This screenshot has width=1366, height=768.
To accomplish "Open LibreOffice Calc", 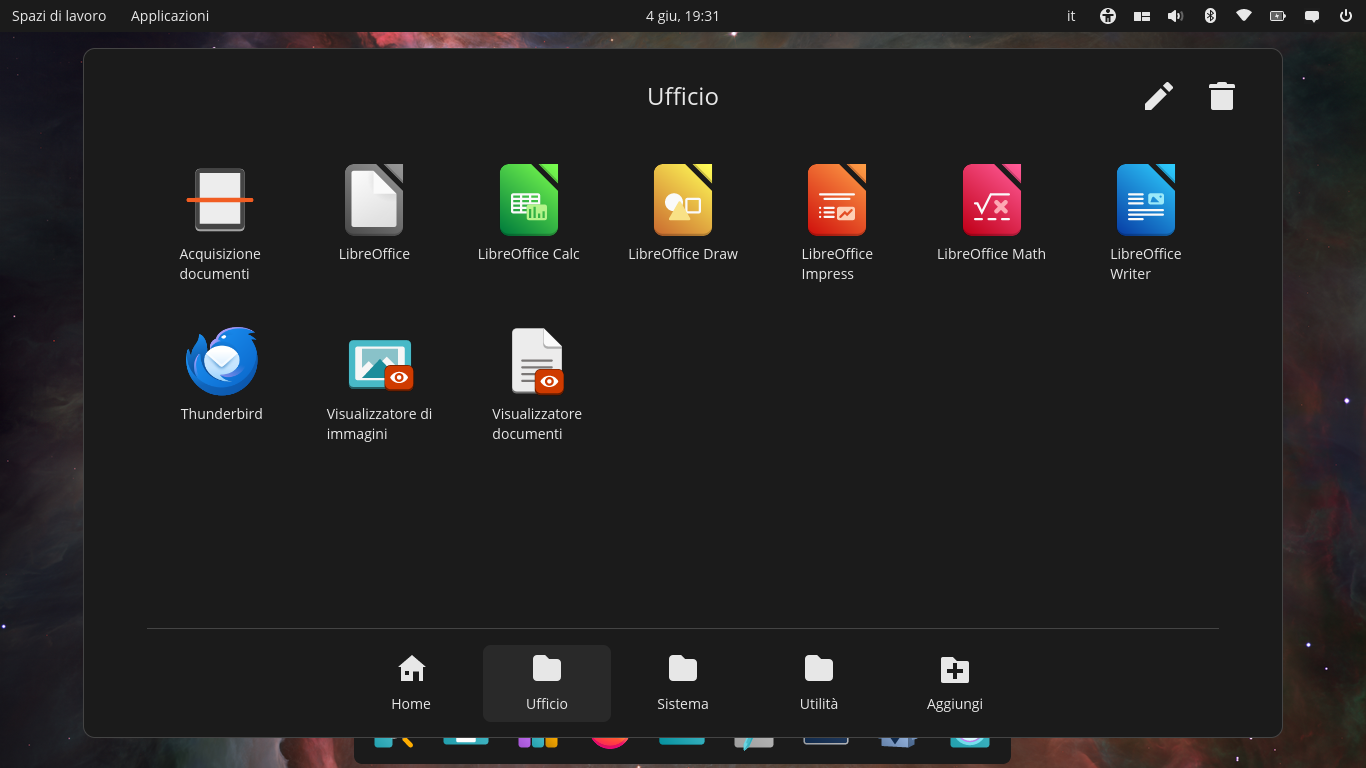I will [529, 212].
